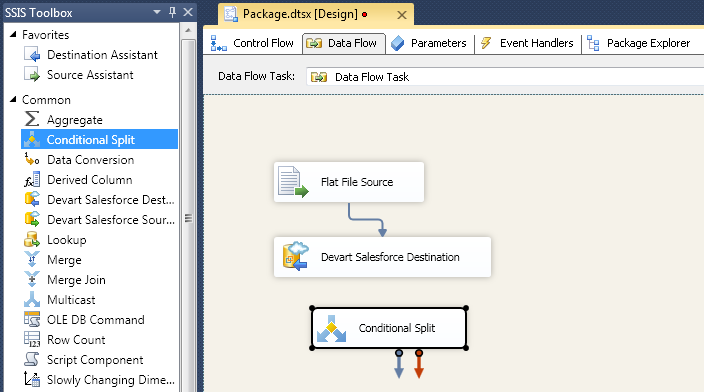Select the Lookup label in toolbox
The image size is (704, 392).
click(67, 240)
